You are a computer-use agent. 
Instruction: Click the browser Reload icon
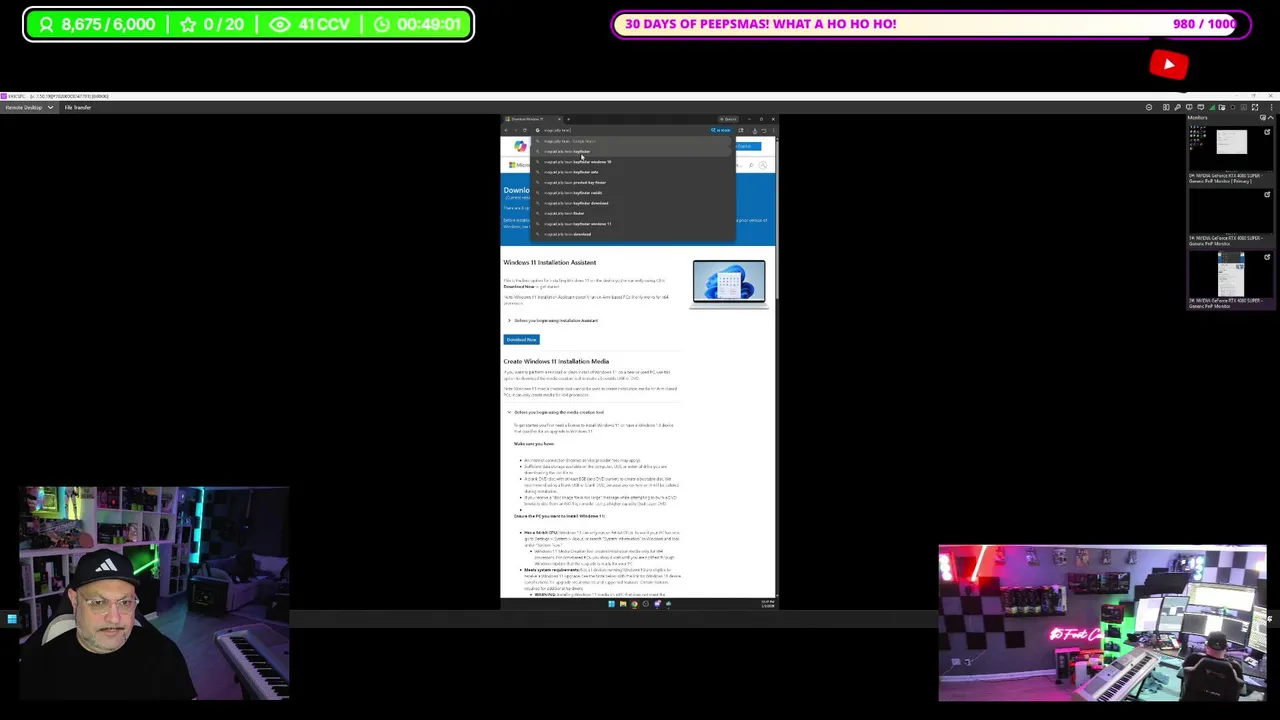coord(524,130)
